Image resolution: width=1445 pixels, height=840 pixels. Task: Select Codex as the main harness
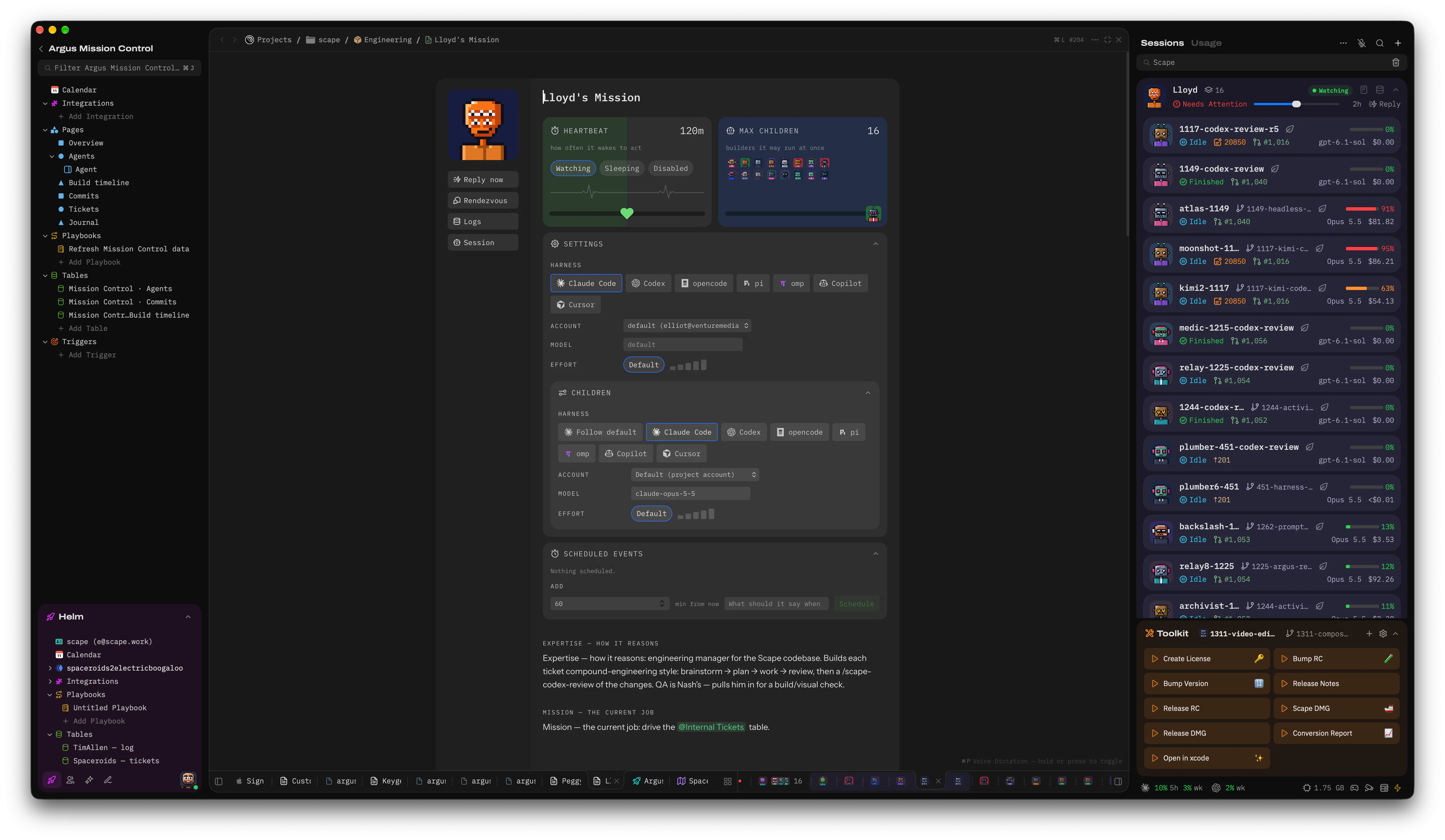tap(648, 284)
